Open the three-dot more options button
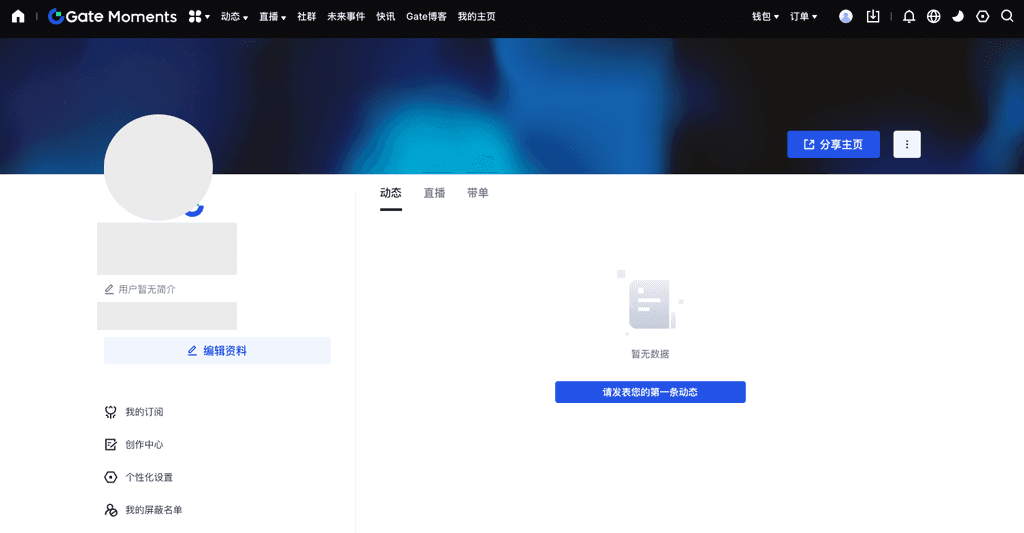Viewport: 1024px width, 533px height. pos(906,144)
